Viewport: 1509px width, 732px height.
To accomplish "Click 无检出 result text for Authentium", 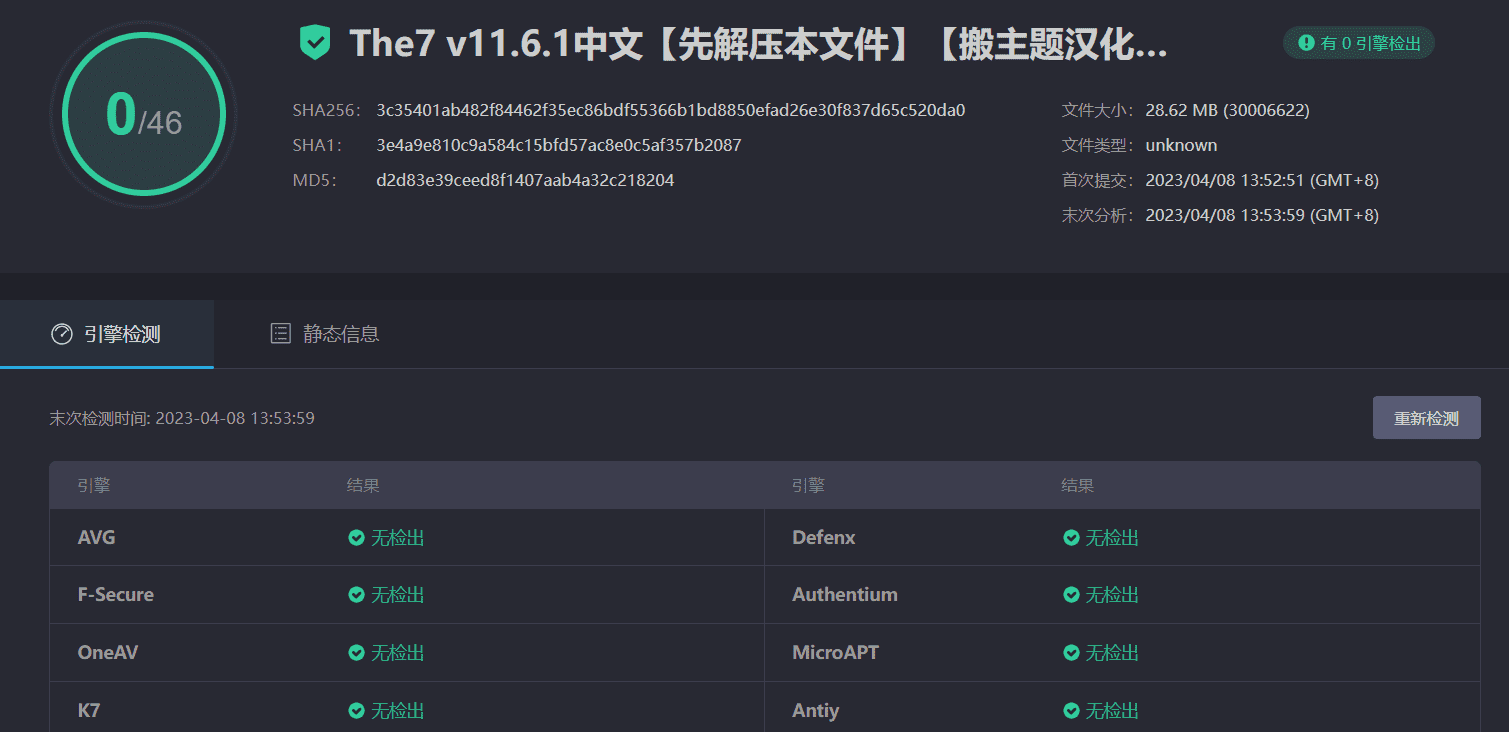I will tap(1113, 595).
